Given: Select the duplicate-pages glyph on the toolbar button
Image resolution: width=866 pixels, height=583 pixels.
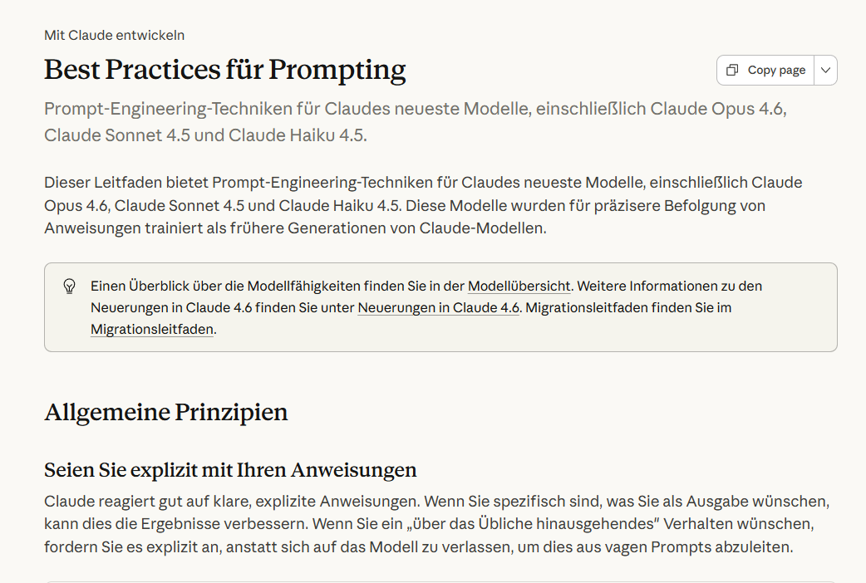Looking at the screenshot, I should tap(732, 70).
